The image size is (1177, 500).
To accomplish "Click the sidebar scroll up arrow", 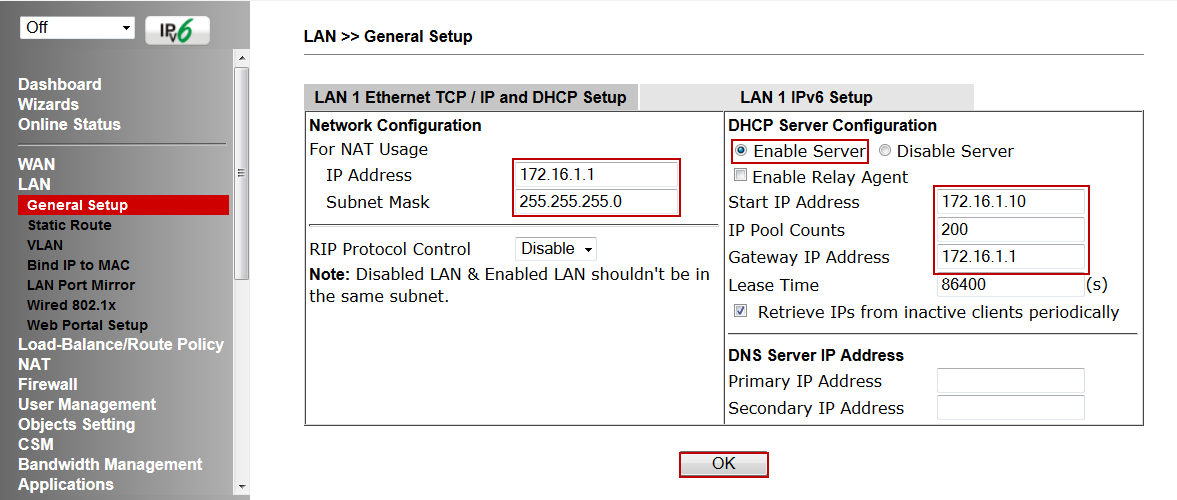I will click(x=242, y=59).
